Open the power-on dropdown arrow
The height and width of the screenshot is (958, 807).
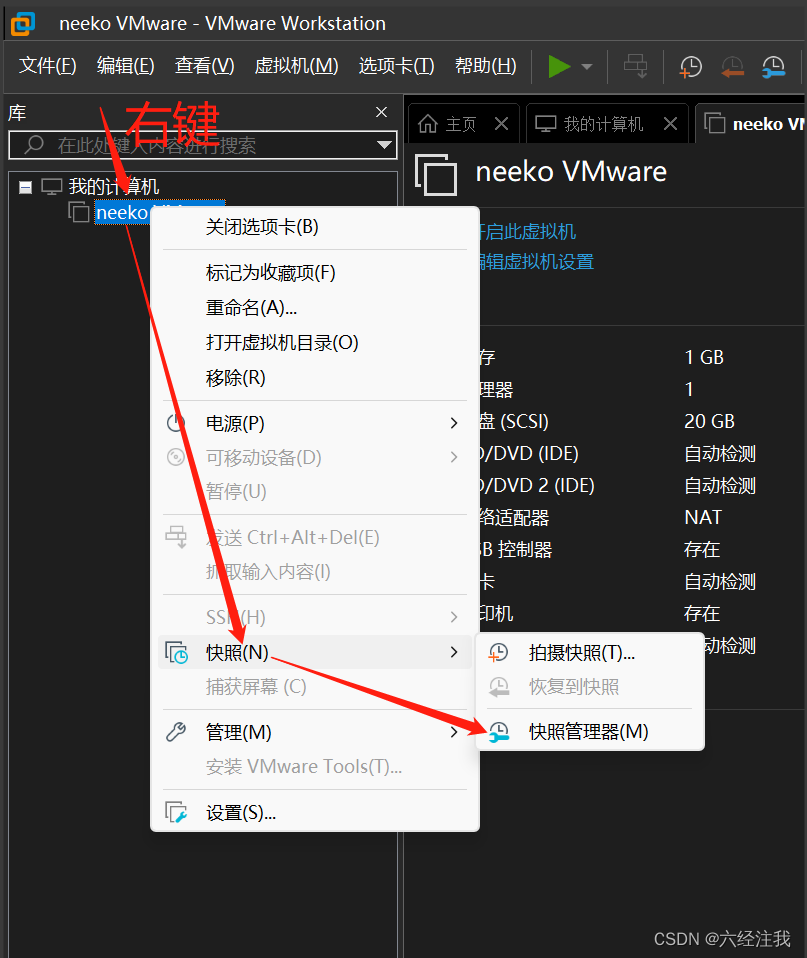[x=587, y=67]
